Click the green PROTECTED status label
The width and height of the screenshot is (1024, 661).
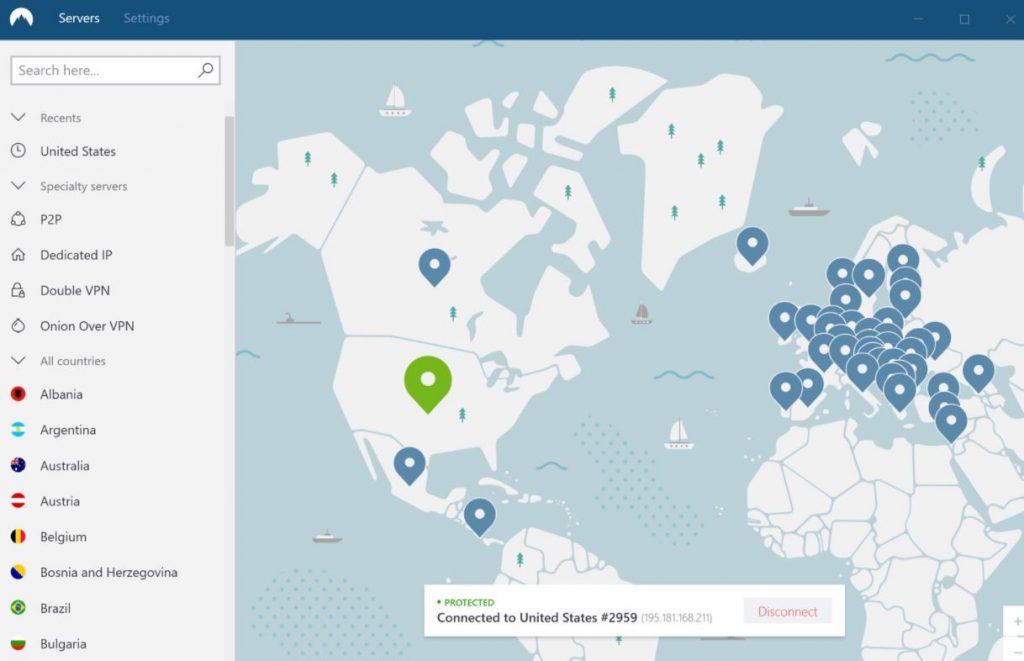466,602
